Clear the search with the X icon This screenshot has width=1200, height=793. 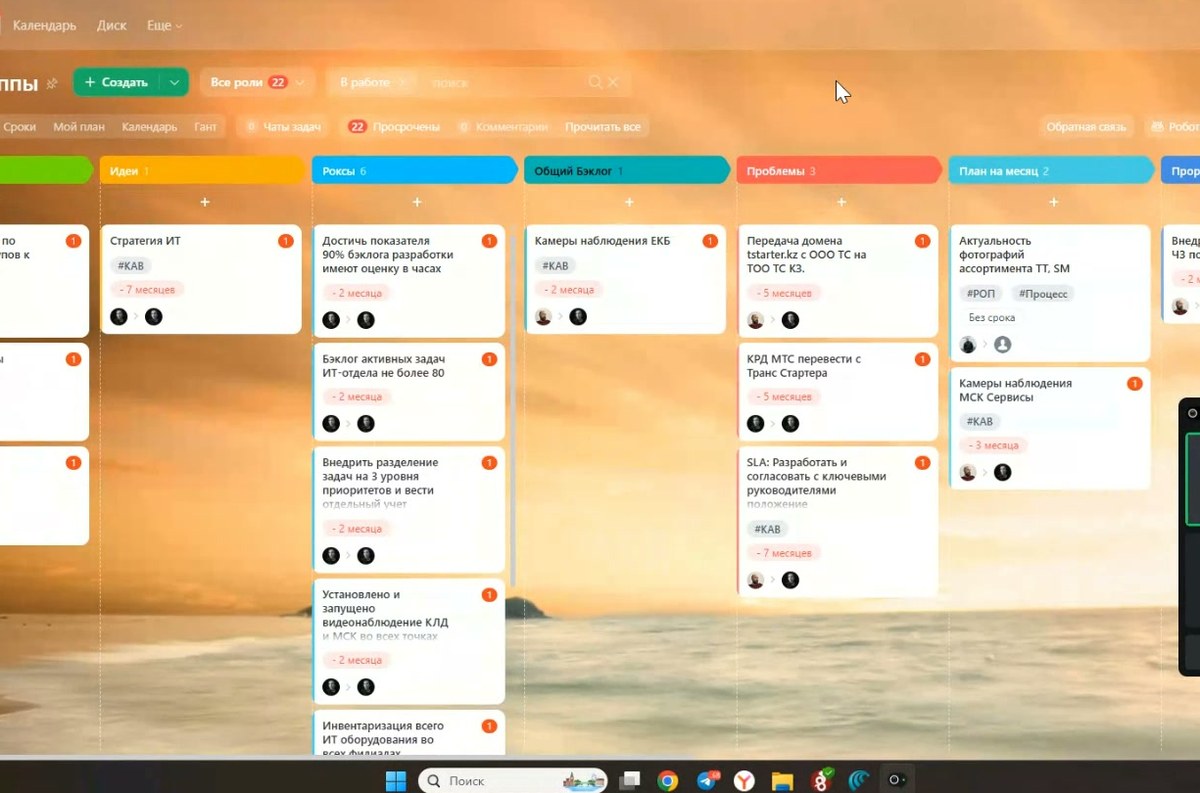614,82
